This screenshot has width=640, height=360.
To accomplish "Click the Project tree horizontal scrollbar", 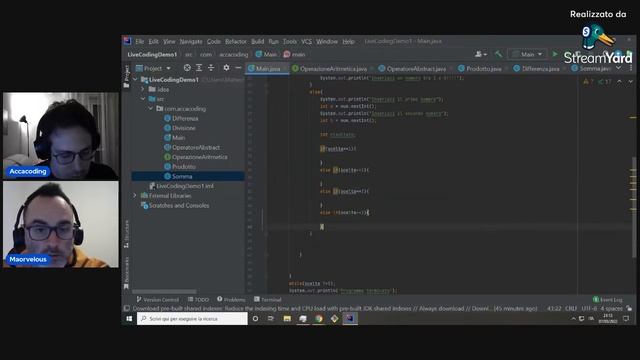I will (x=164, y=291).
